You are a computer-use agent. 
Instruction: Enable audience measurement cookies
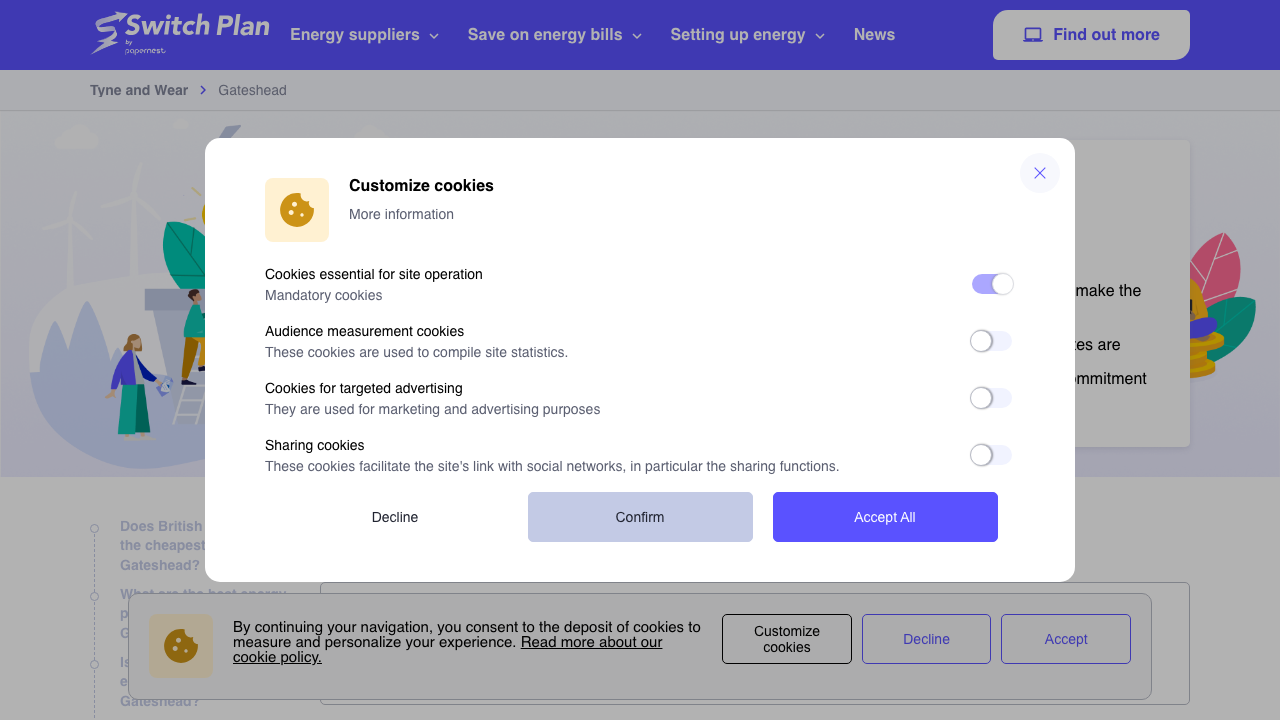coord(990,340)
